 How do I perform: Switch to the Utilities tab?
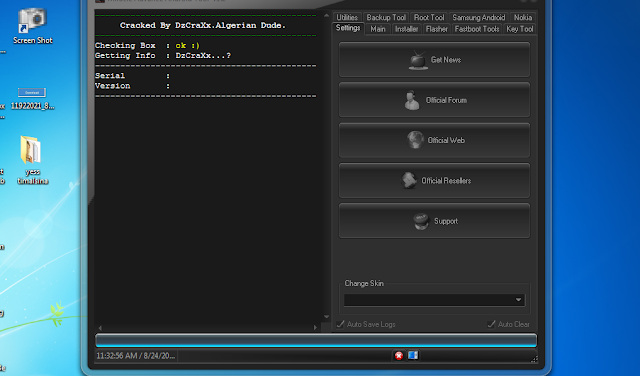(x=347, y=17)
